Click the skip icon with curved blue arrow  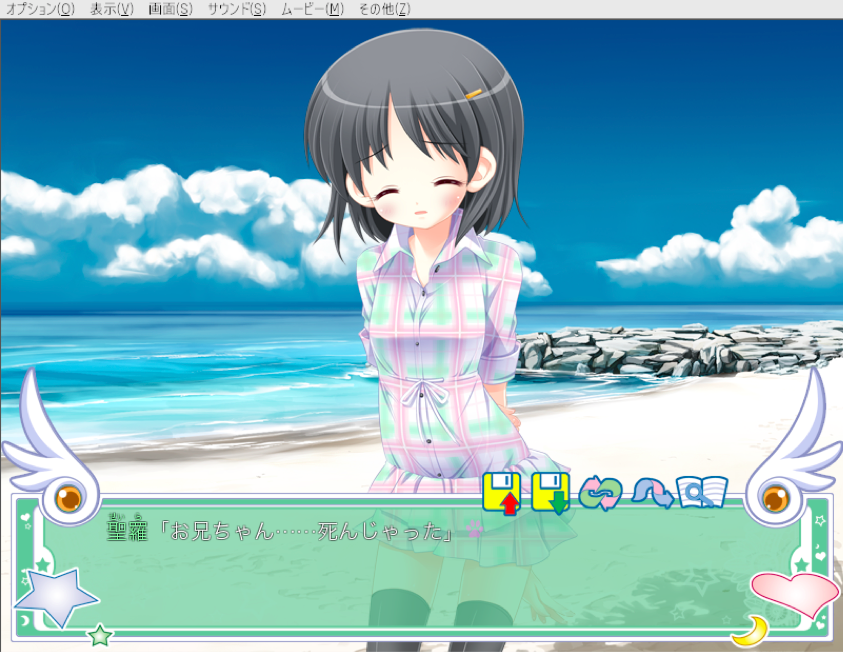652,493
